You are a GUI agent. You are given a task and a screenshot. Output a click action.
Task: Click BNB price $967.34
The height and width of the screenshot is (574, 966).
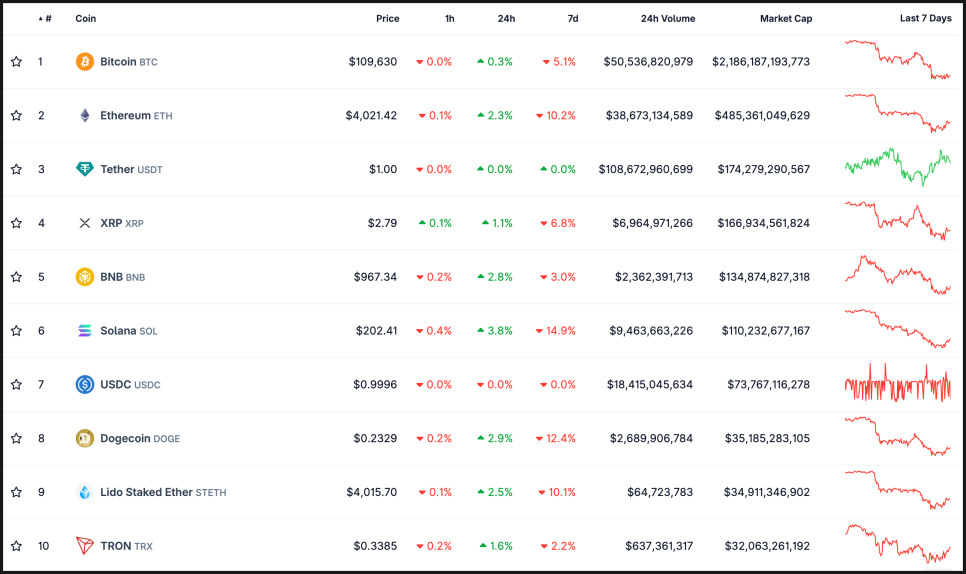click(375, 277)
